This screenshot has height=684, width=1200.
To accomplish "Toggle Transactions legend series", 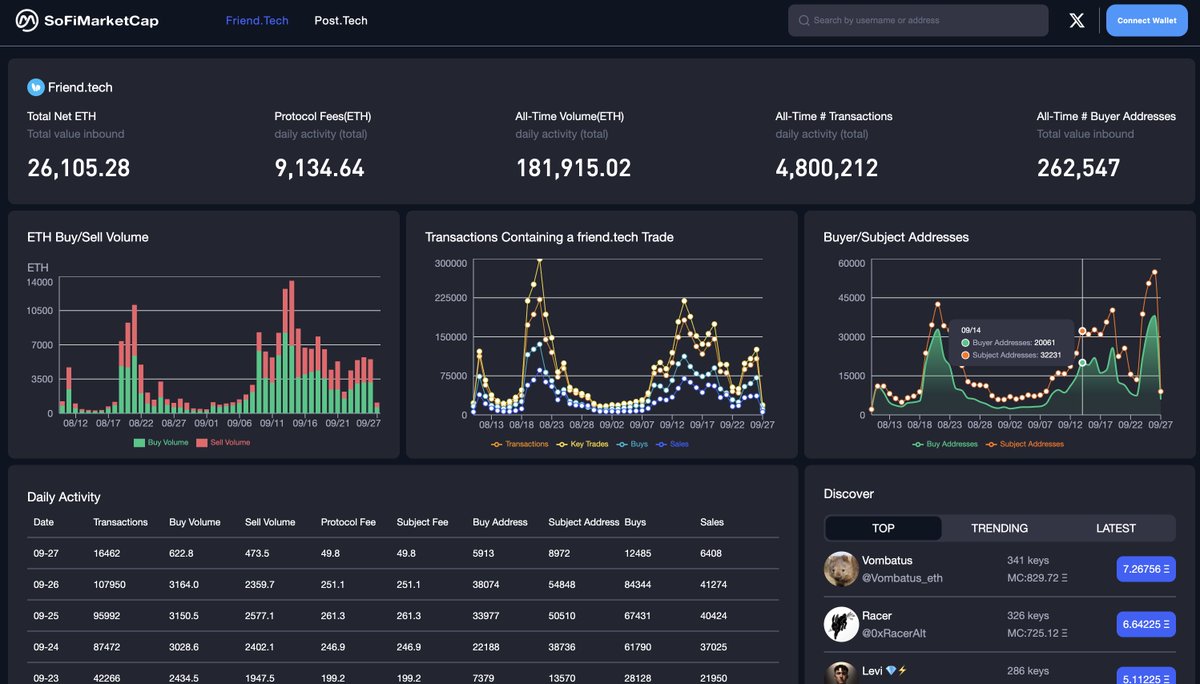I will [x=519, y=444].
